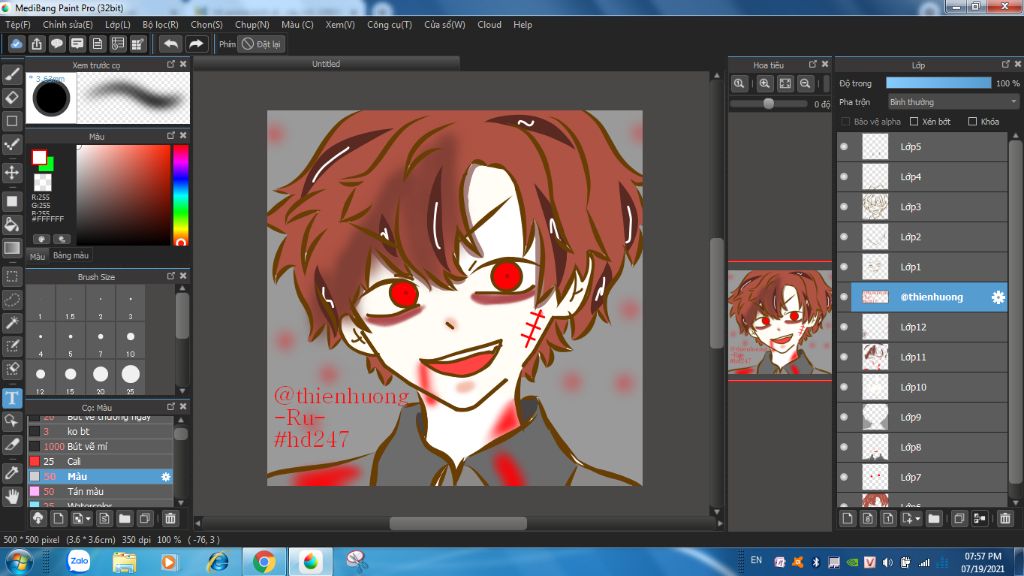
Task: Select the Untitled canvas tab
Action: [326, 63]
